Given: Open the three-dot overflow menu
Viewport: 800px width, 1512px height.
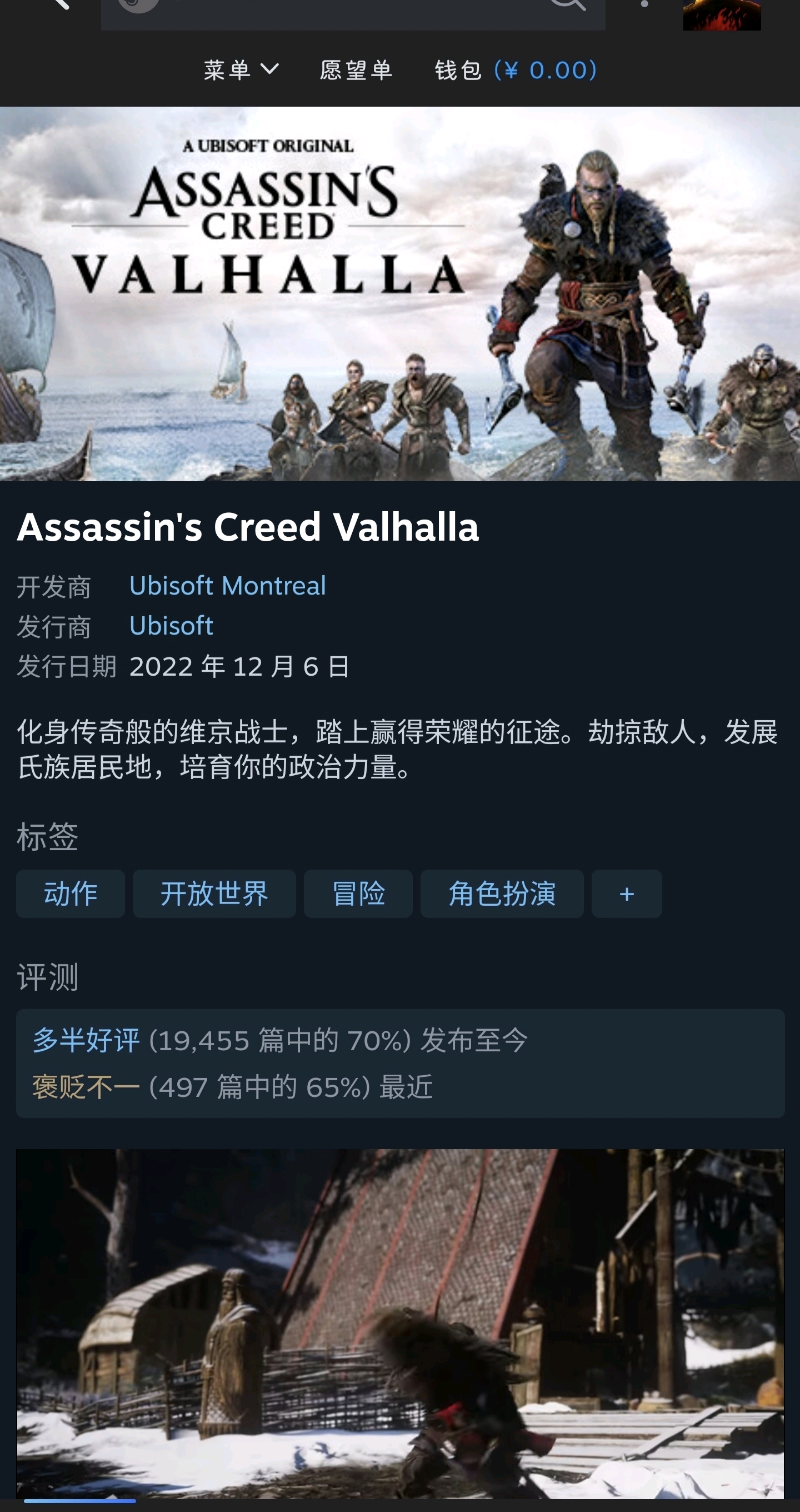Looking at the screenshot, I should (644, 4).
